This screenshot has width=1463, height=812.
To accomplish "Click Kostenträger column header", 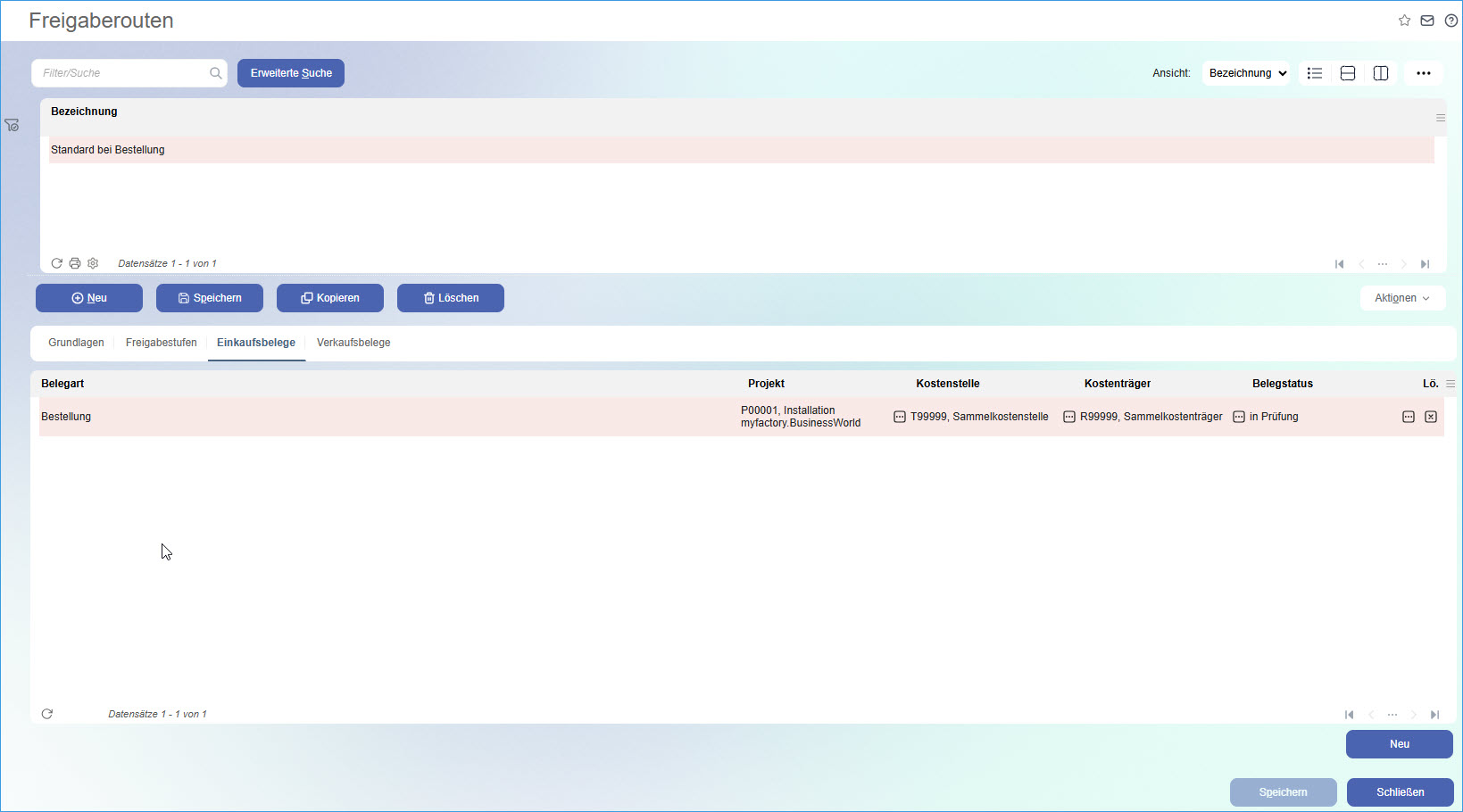I will coord(1118,384).
